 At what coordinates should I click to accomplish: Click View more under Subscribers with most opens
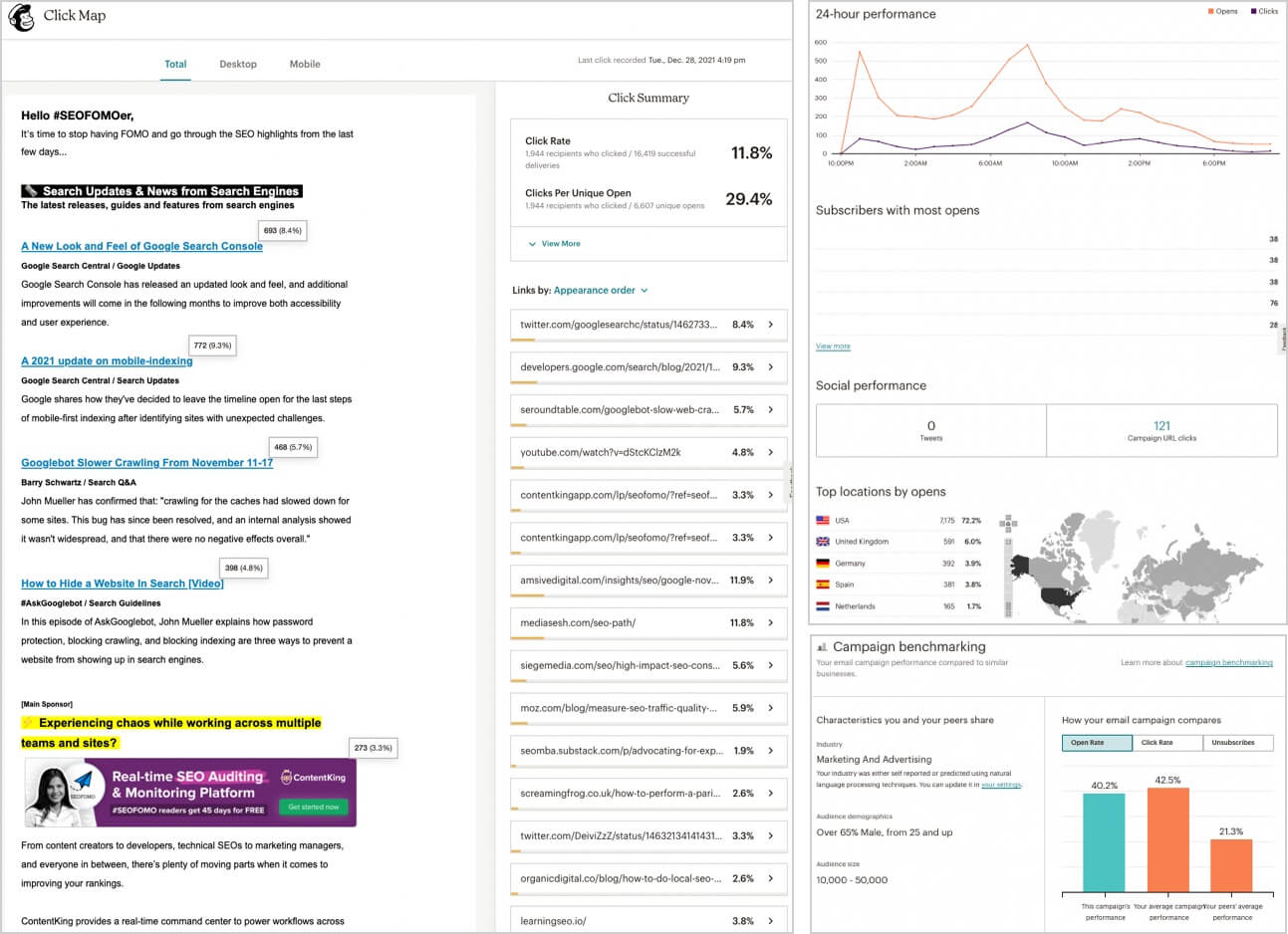(x=833, y=346)
